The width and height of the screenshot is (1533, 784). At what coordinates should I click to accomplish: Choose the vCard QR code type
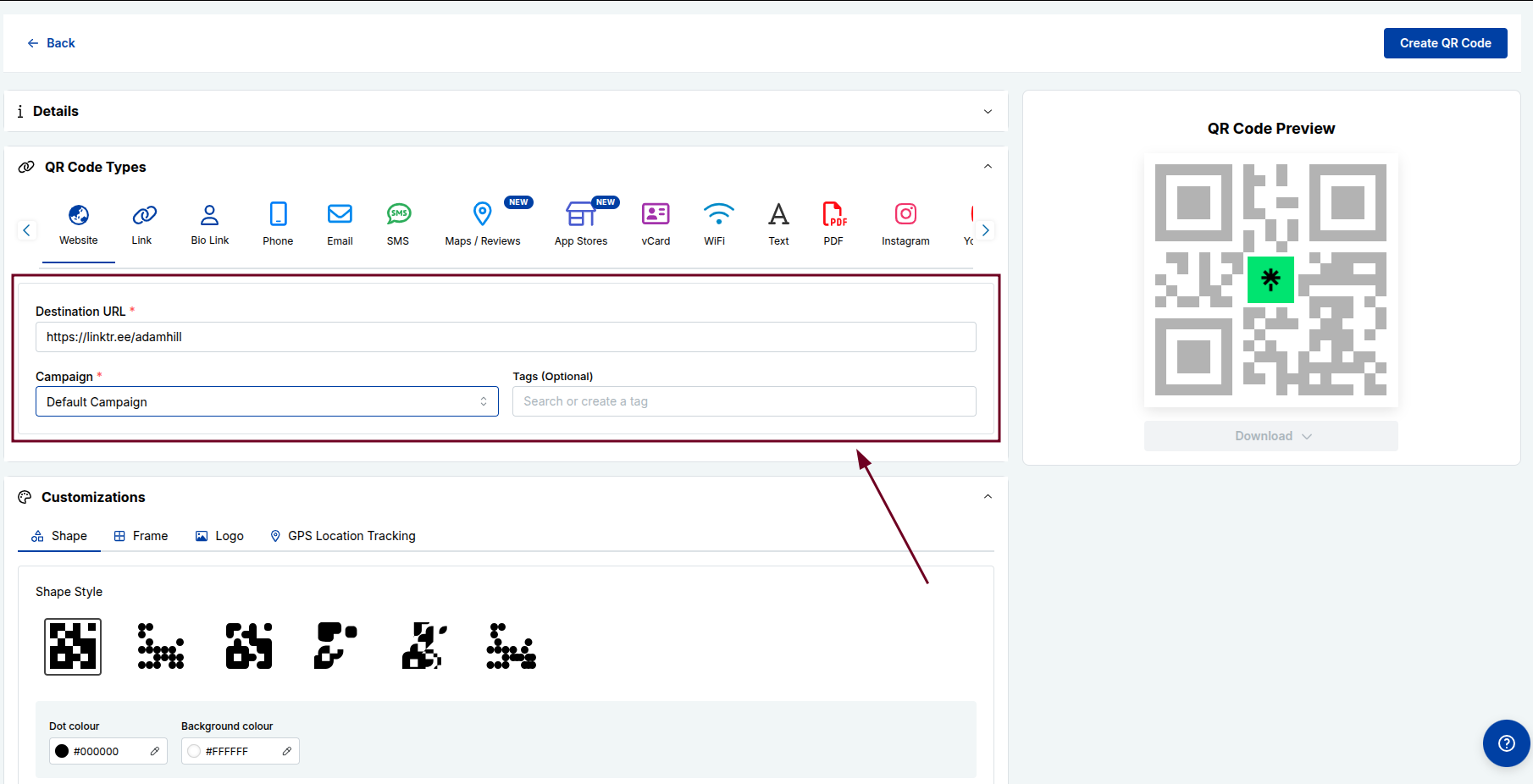click(656, 224)
